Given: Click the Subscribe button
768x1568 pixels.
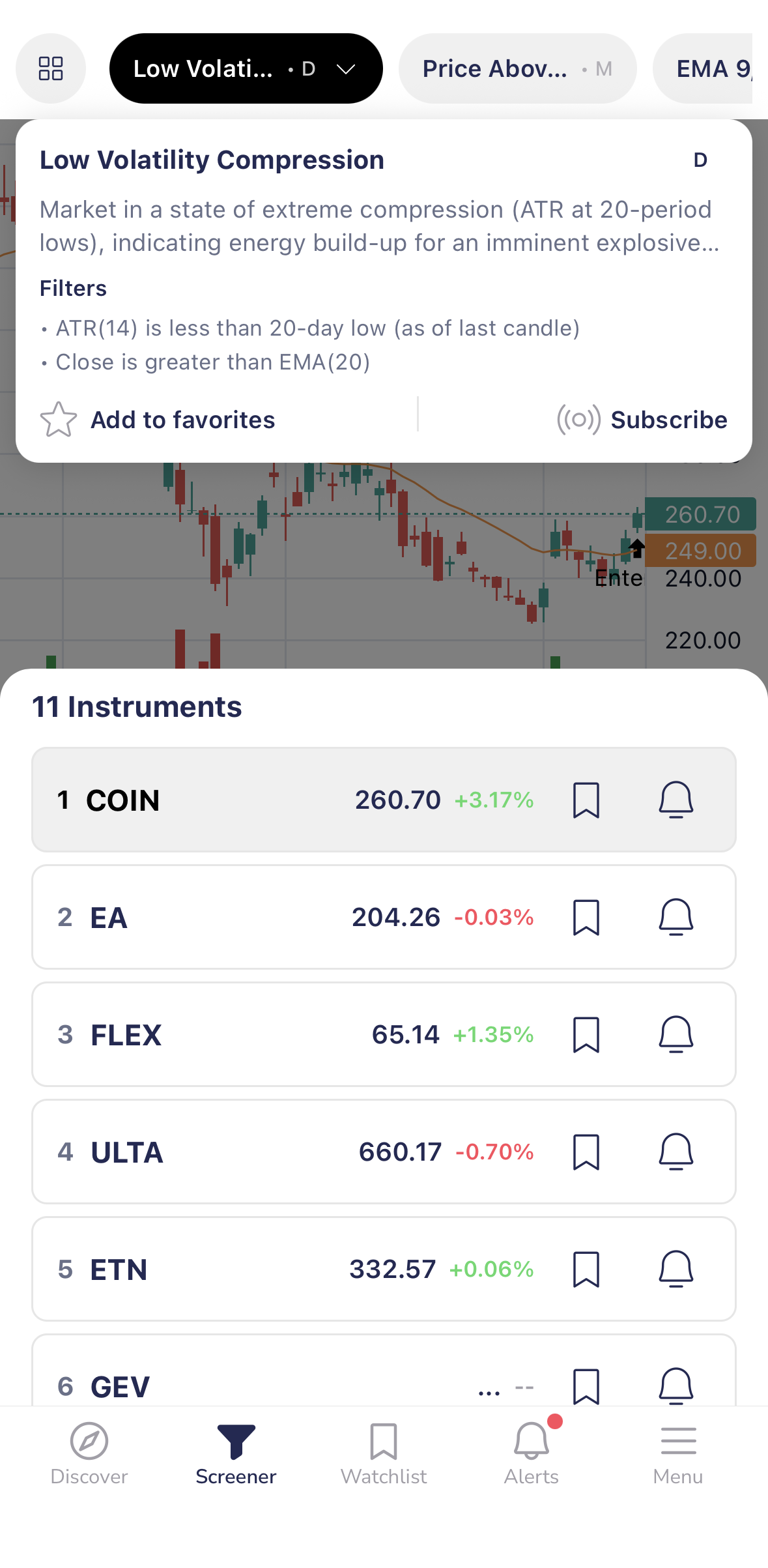Looking at the screenshot, I should click(642, 419).
